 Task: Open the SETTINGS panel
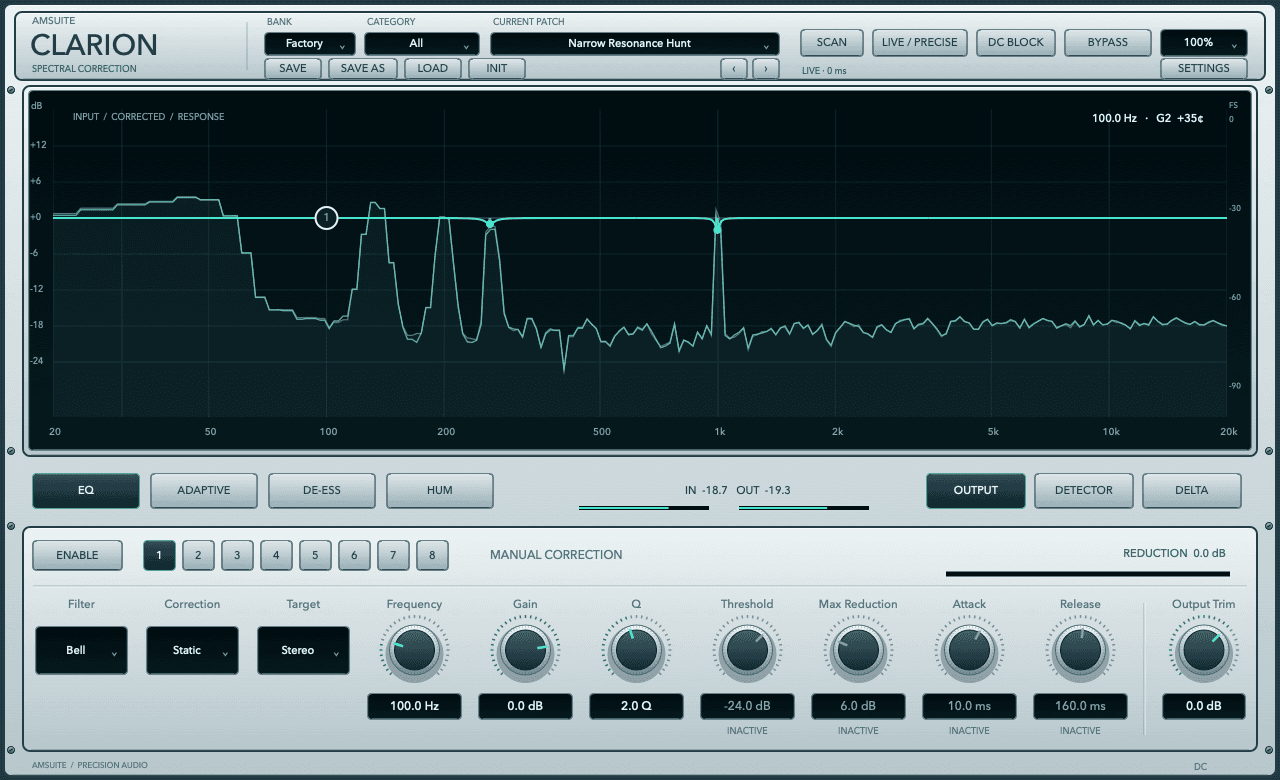(x=1204, y=69)
